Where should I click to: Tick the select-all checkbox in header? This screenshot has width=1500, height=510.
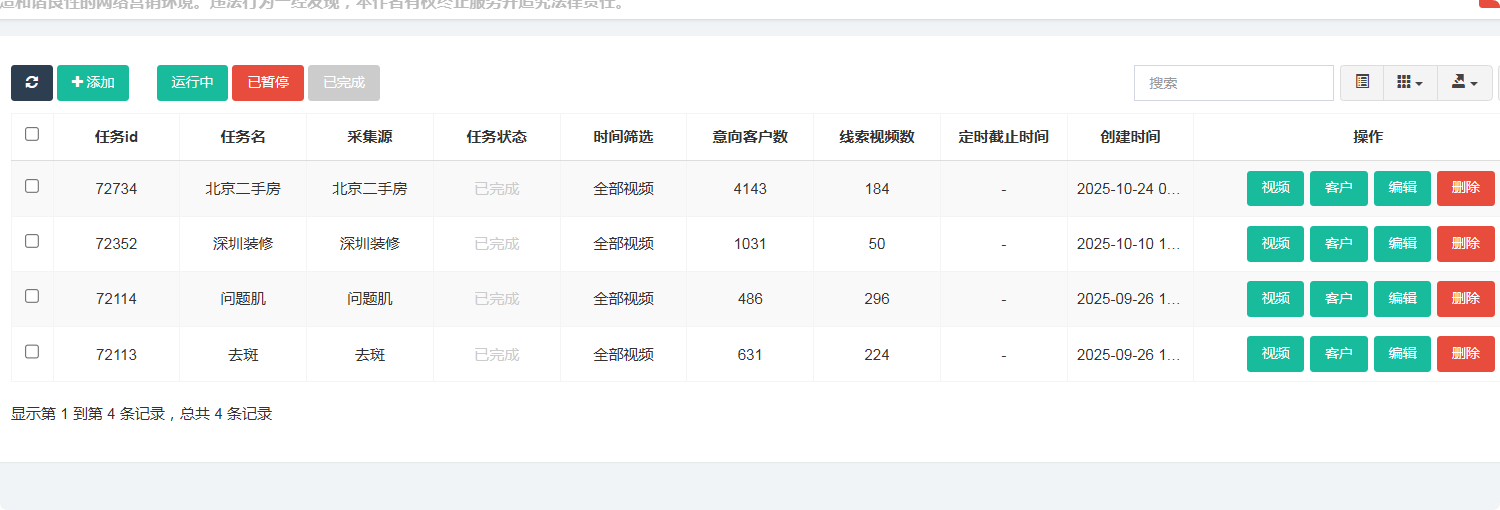tap(32, 134)
